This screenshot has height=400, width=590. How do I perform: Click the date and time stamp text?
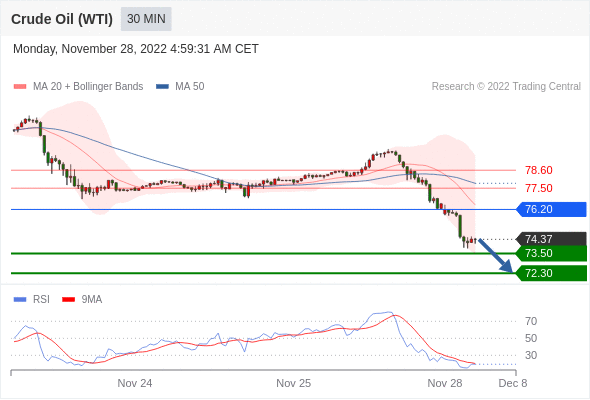tap(136, 49)
